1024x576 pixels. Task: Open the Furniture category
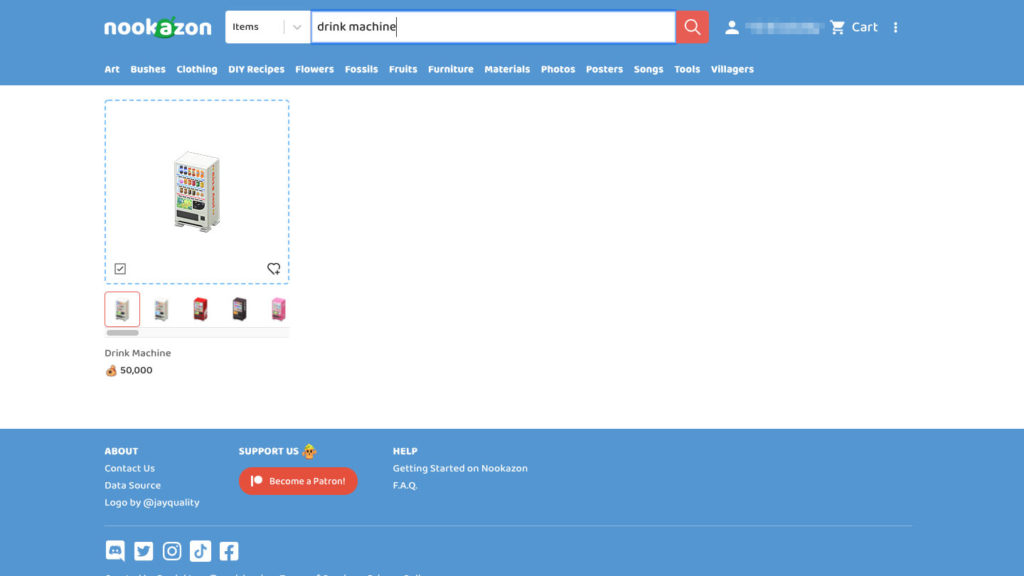point(451,69)
